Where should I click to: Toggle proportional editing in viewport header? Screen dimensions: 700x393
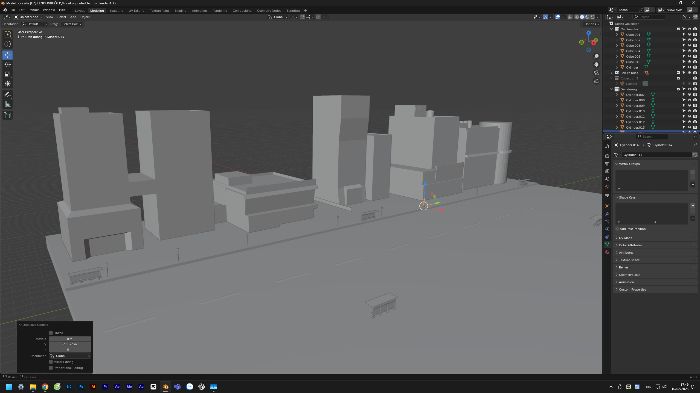318,17
